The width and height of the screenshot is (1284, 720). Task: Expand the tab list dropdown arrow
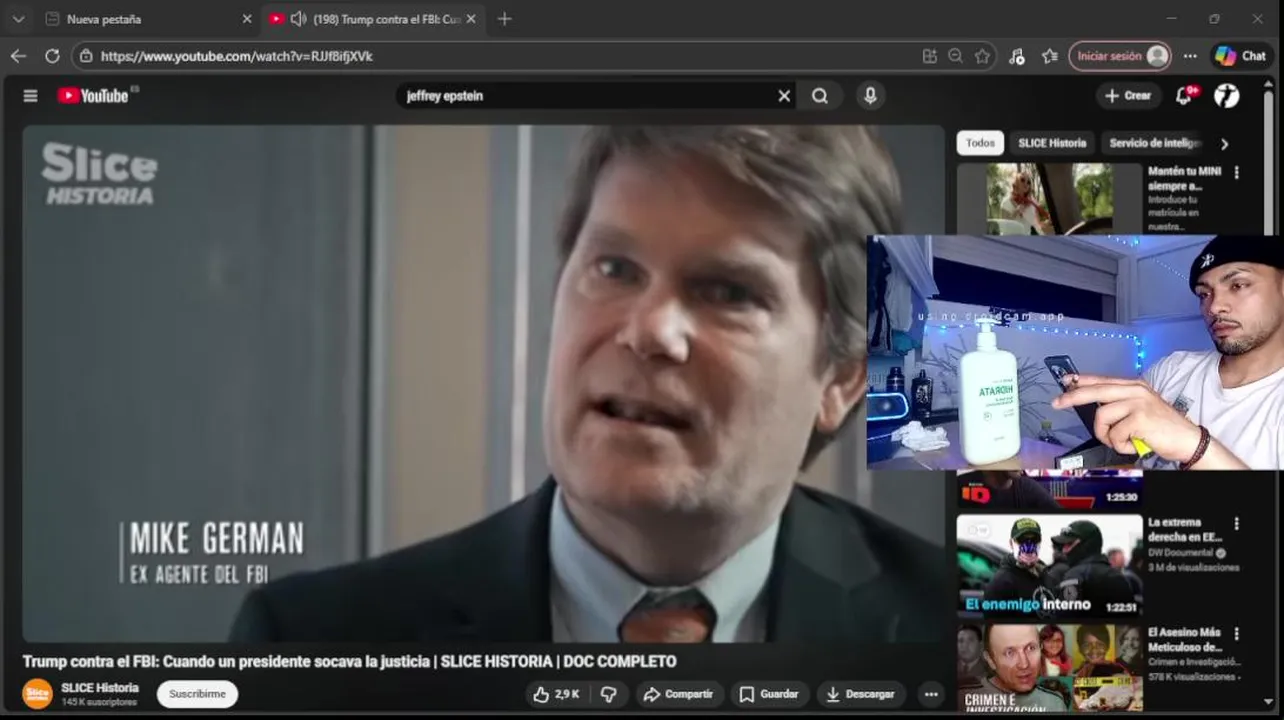[18, 19]
